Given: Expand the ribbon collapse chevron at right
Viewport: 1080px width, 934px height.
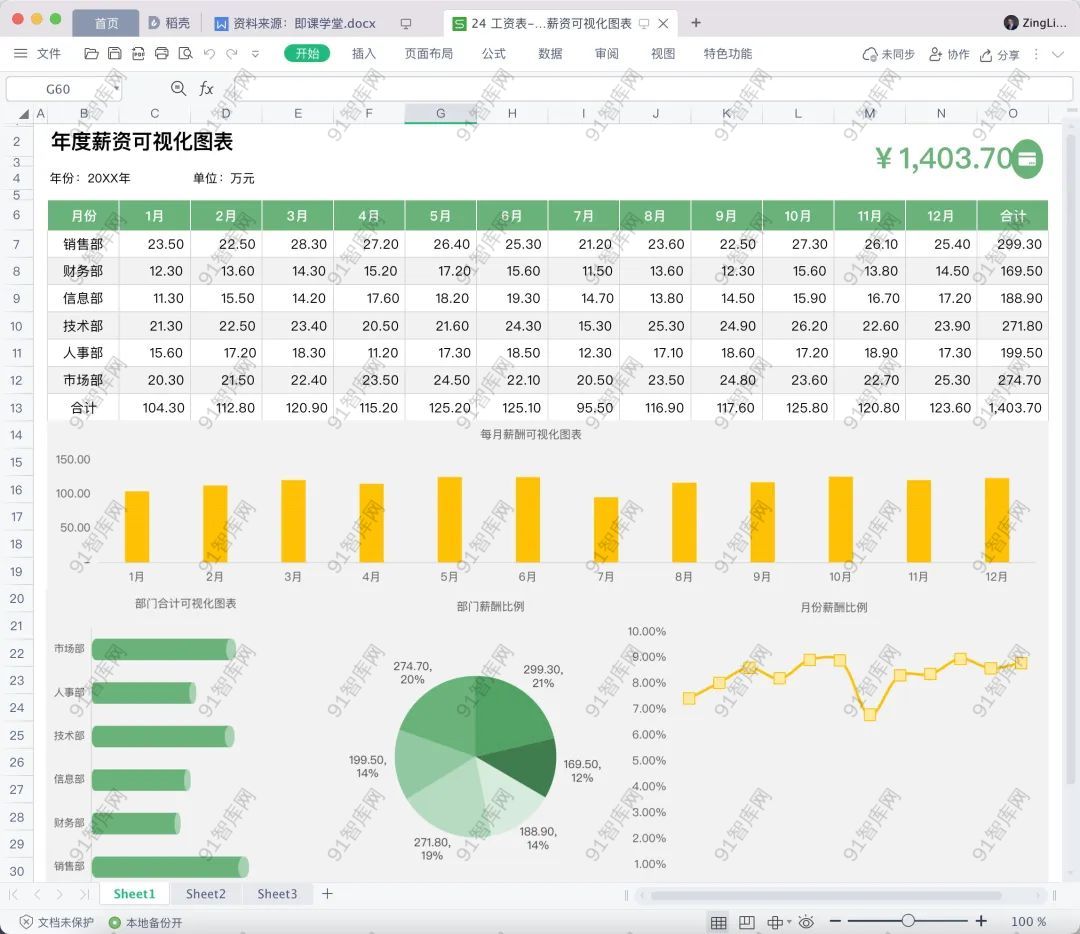Looking at the screenshot, I should pyautogui.click(x=1058, y=54).
